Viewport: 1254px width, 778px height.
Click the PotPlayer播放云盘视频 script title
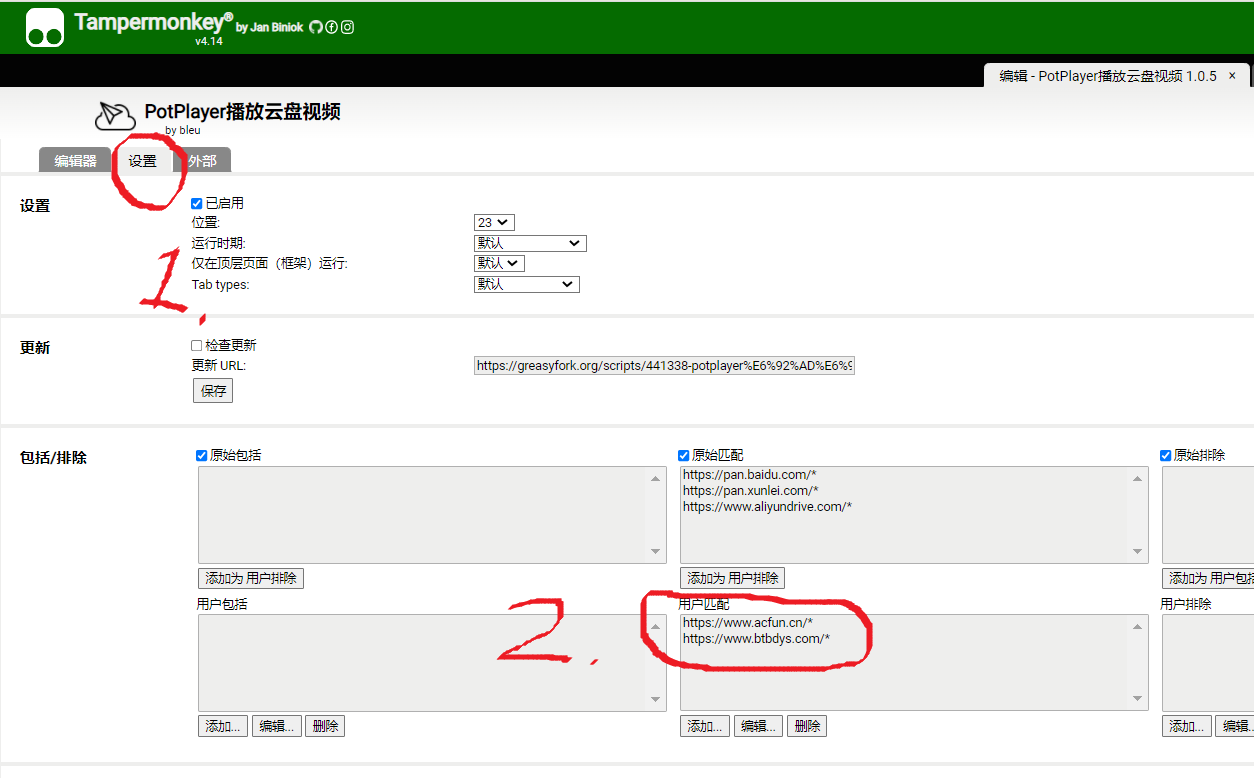(242, 111)
